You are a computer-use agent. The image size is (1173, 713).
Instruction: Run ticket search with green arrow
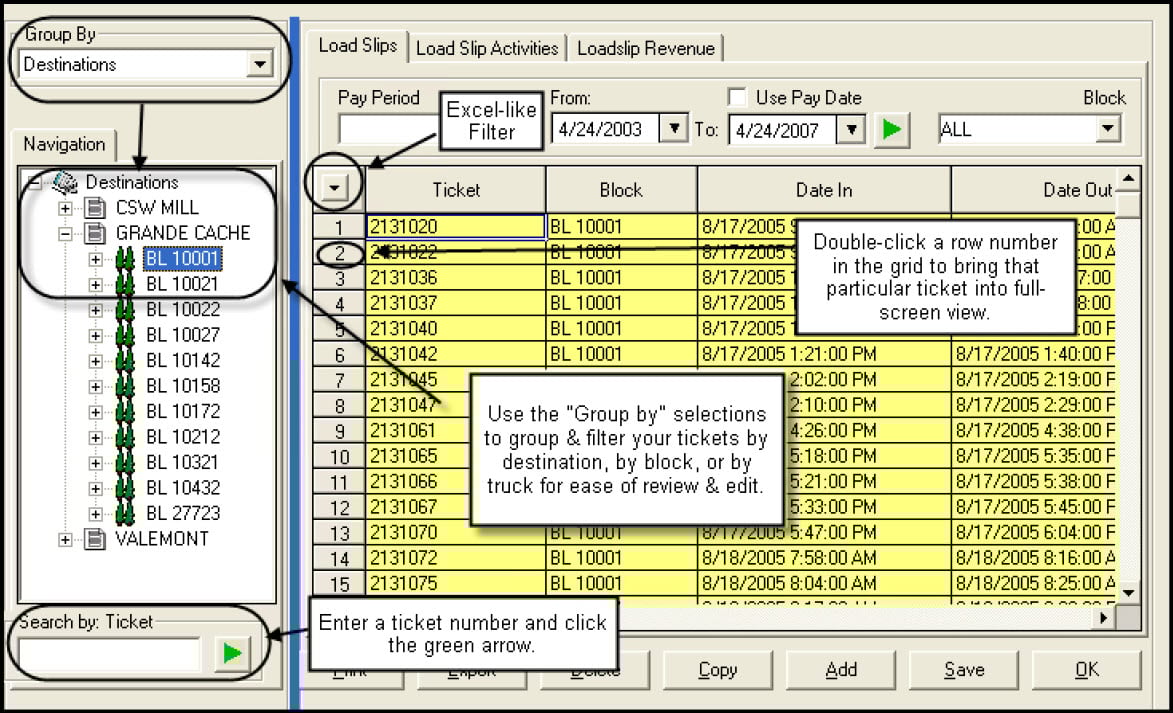pyautogui.click(x=232, y=653)
